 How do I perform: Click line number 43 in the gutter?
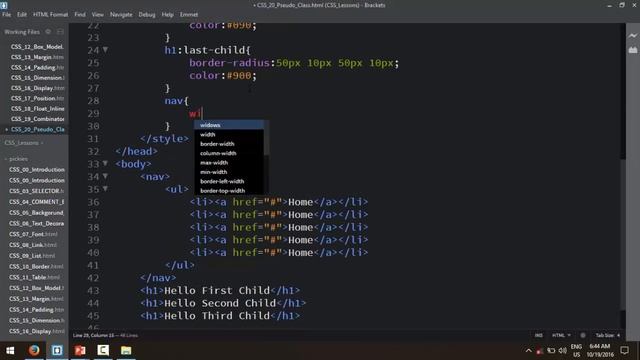93,291
